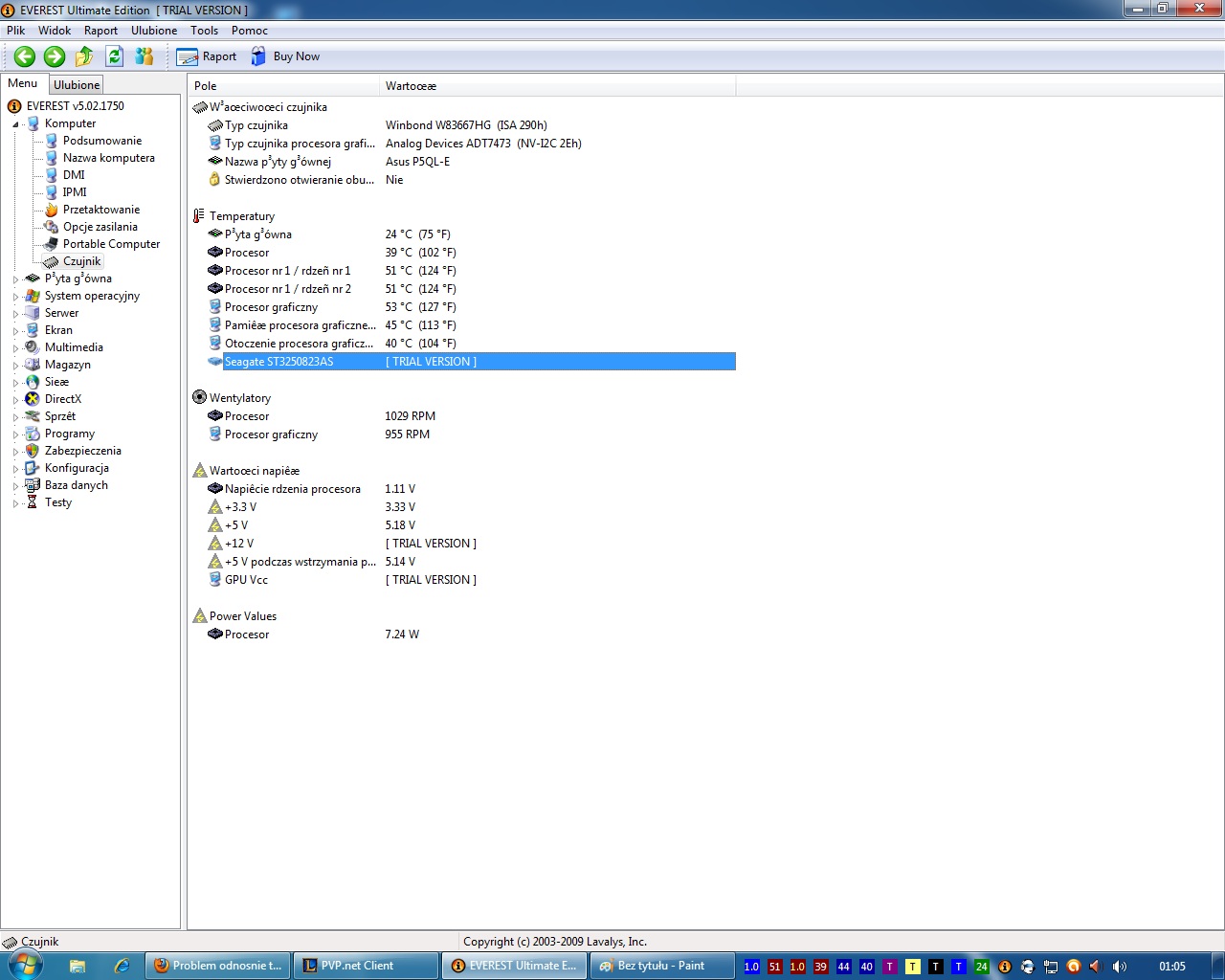Open the Plik menu

16,31
